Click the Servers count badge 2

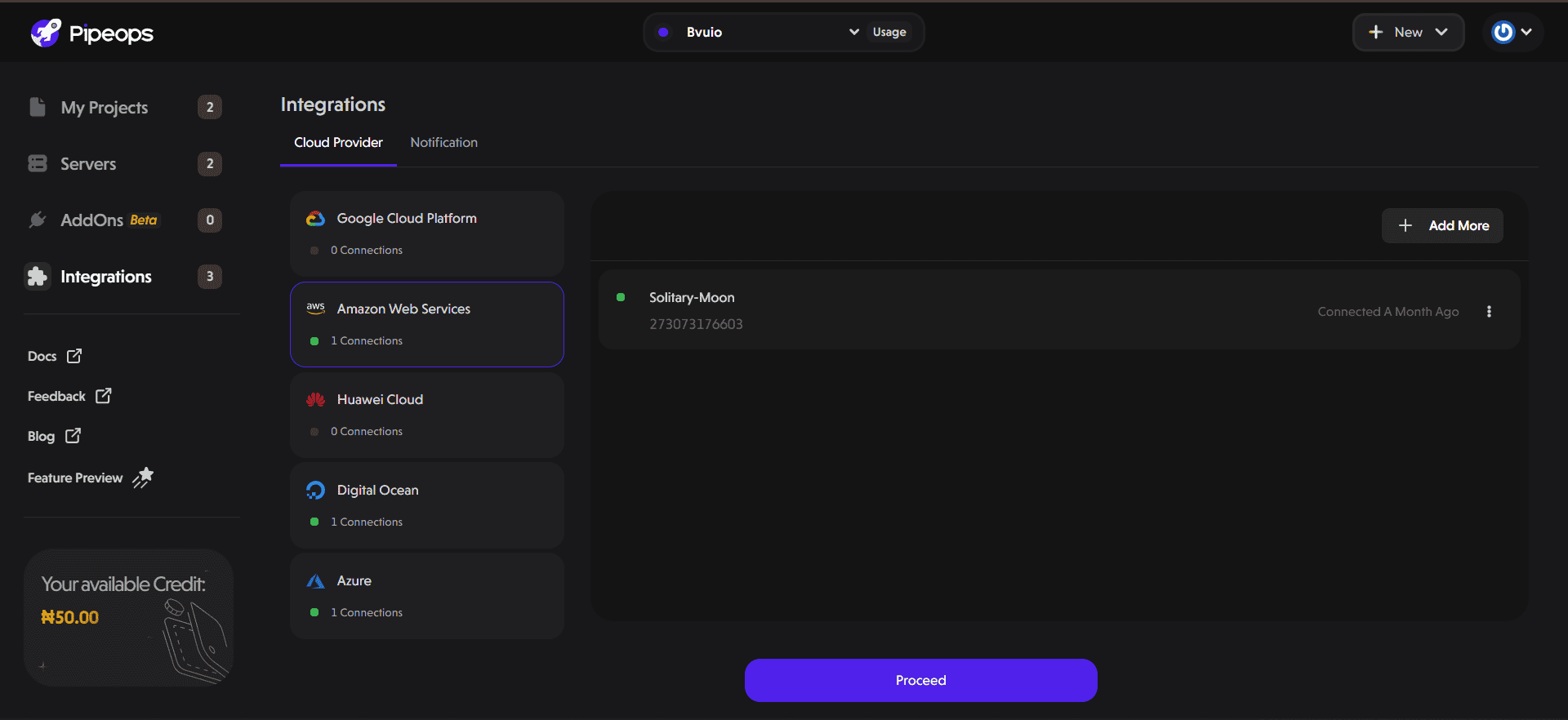(210, 163)
